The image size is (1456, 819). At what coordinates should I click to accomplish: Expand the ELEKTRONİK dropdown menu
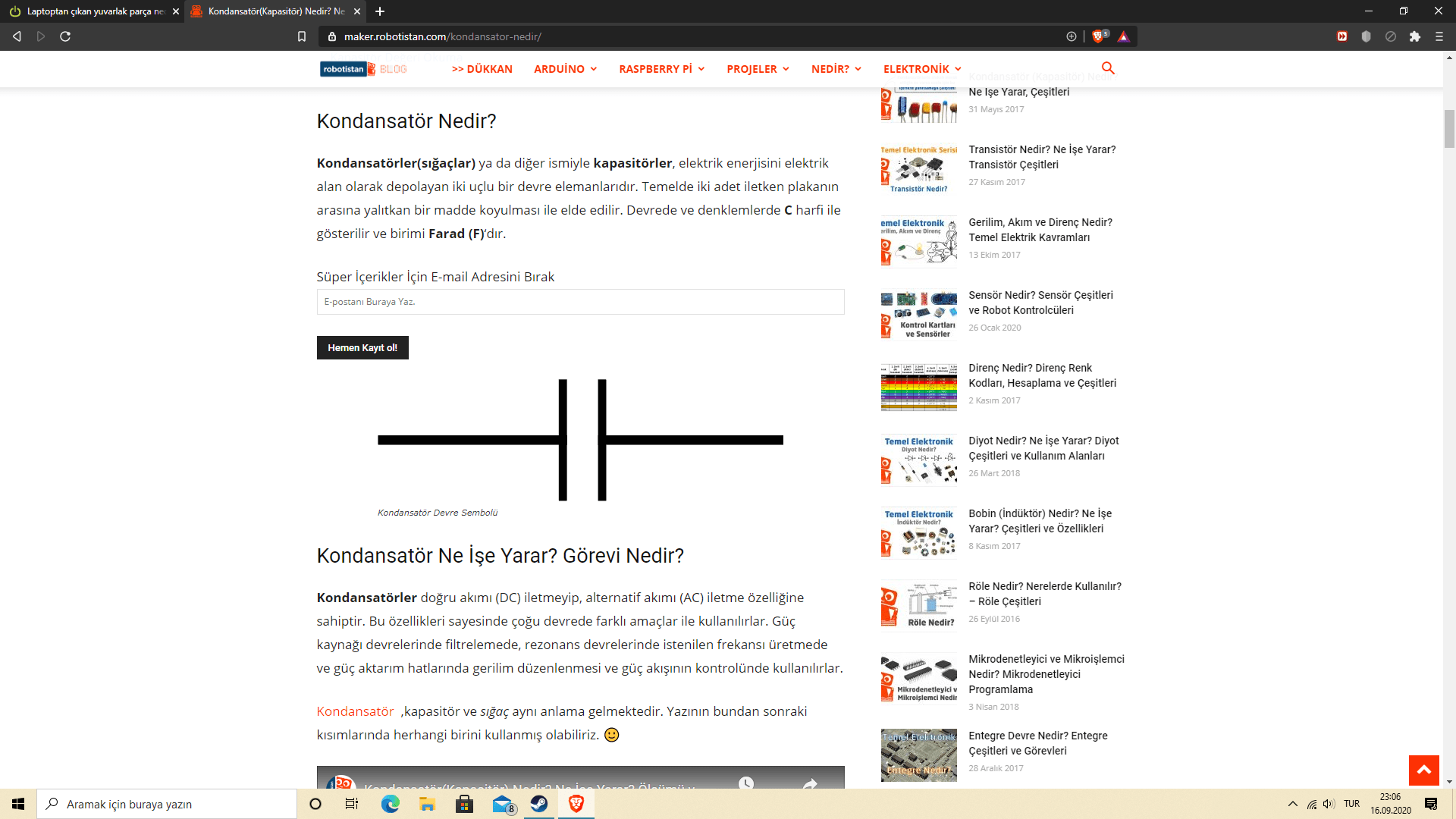921,69
